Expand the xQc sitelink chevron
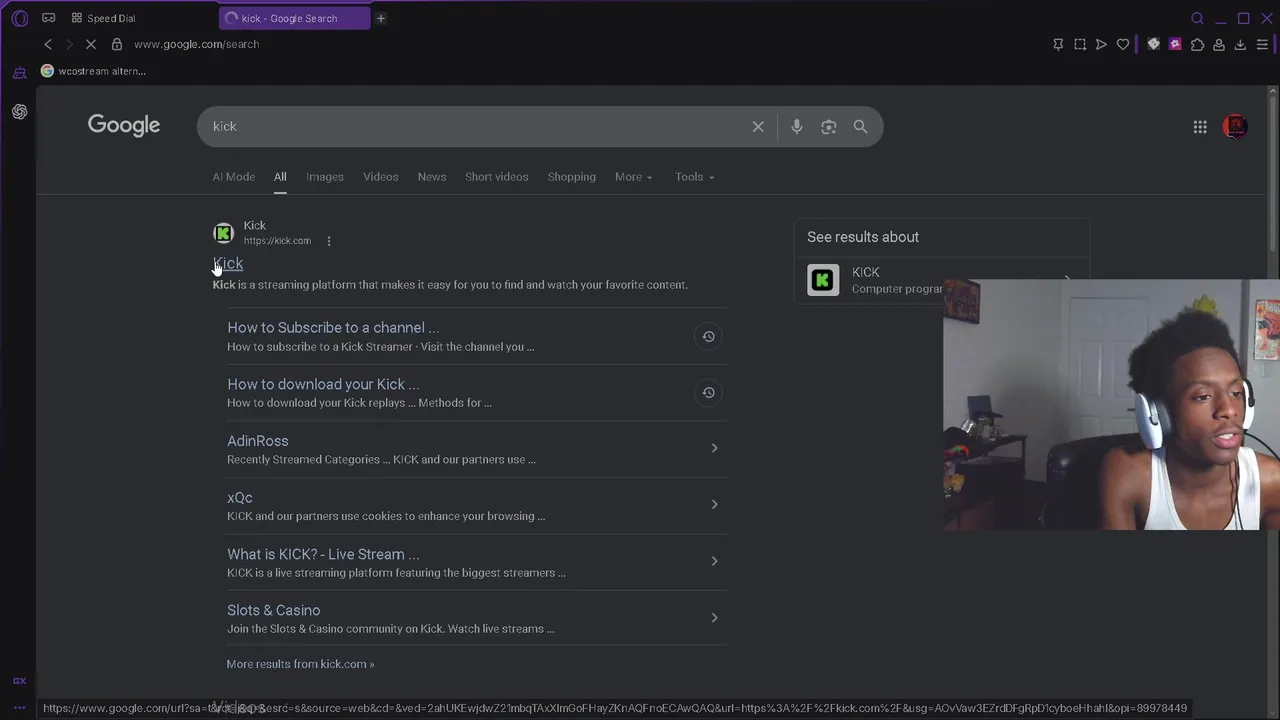1280x720 pixels. (714, 504)
